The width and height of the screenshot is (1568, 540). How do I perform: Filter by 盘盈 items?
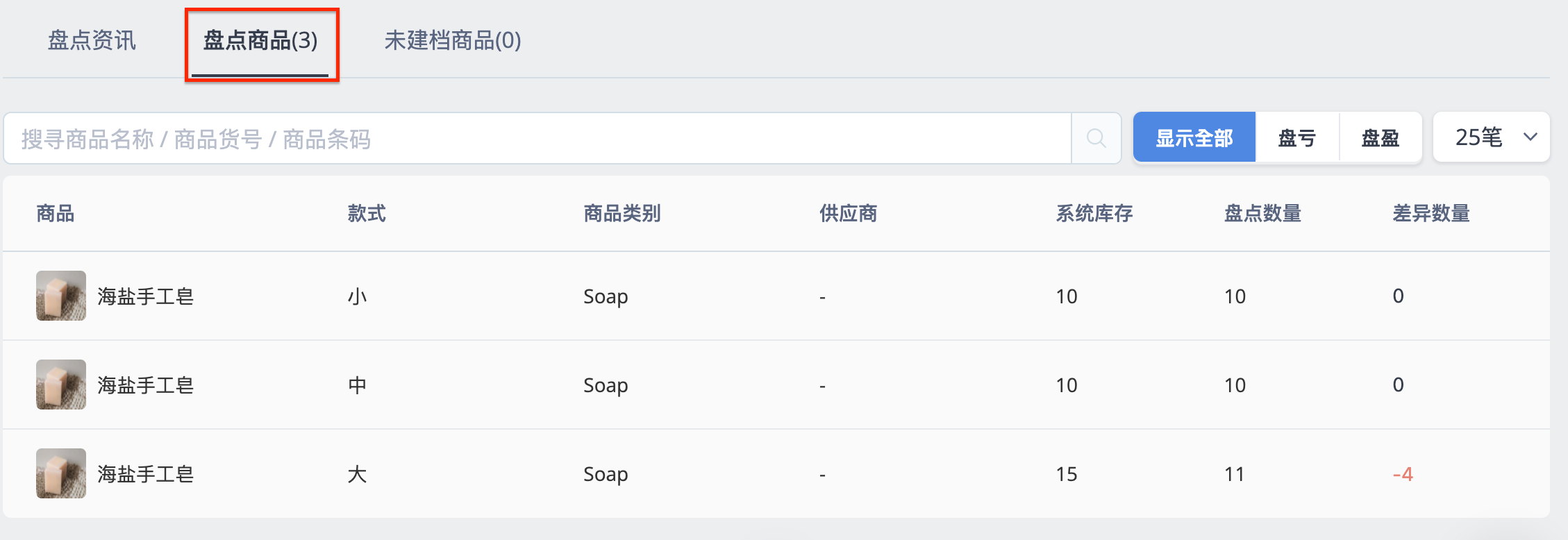(1381, 137)
